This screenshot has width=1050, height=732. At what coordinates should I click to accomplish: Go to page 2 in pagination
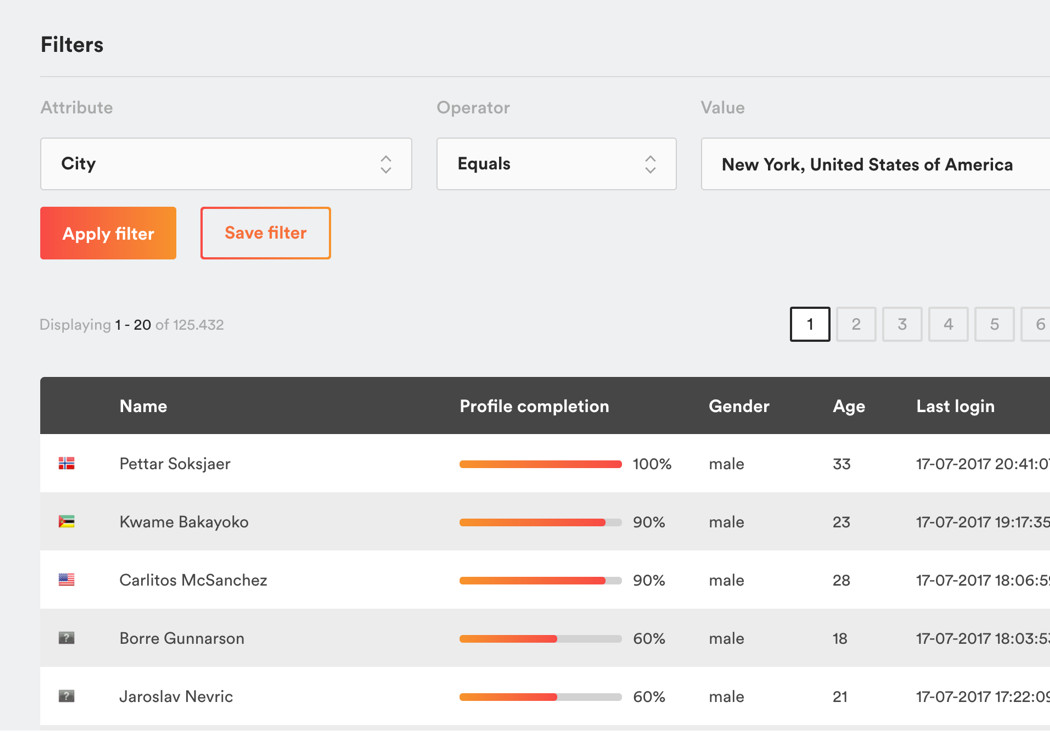[856, 324]
